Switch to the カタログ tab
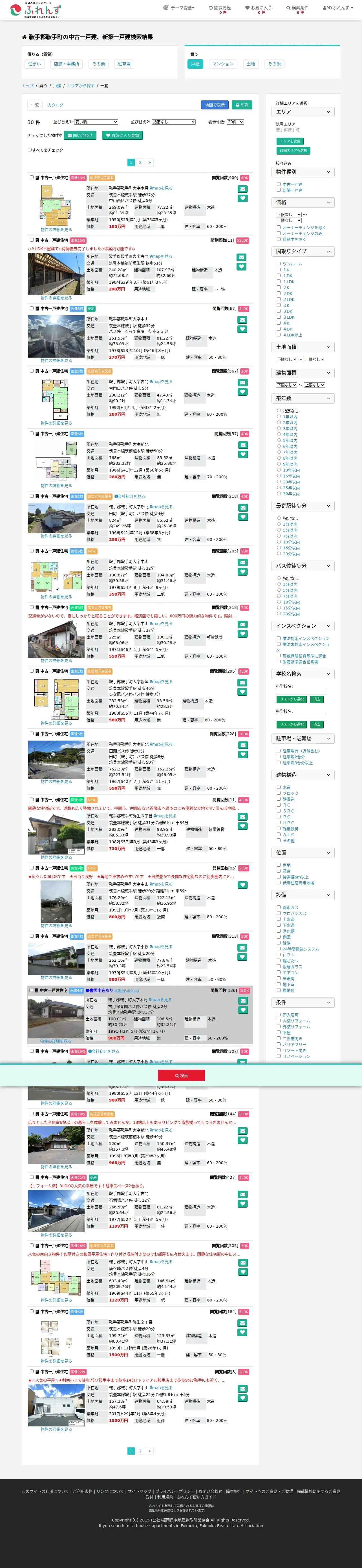This screenshot has height=1568, width=362. [x=55, y=105]
